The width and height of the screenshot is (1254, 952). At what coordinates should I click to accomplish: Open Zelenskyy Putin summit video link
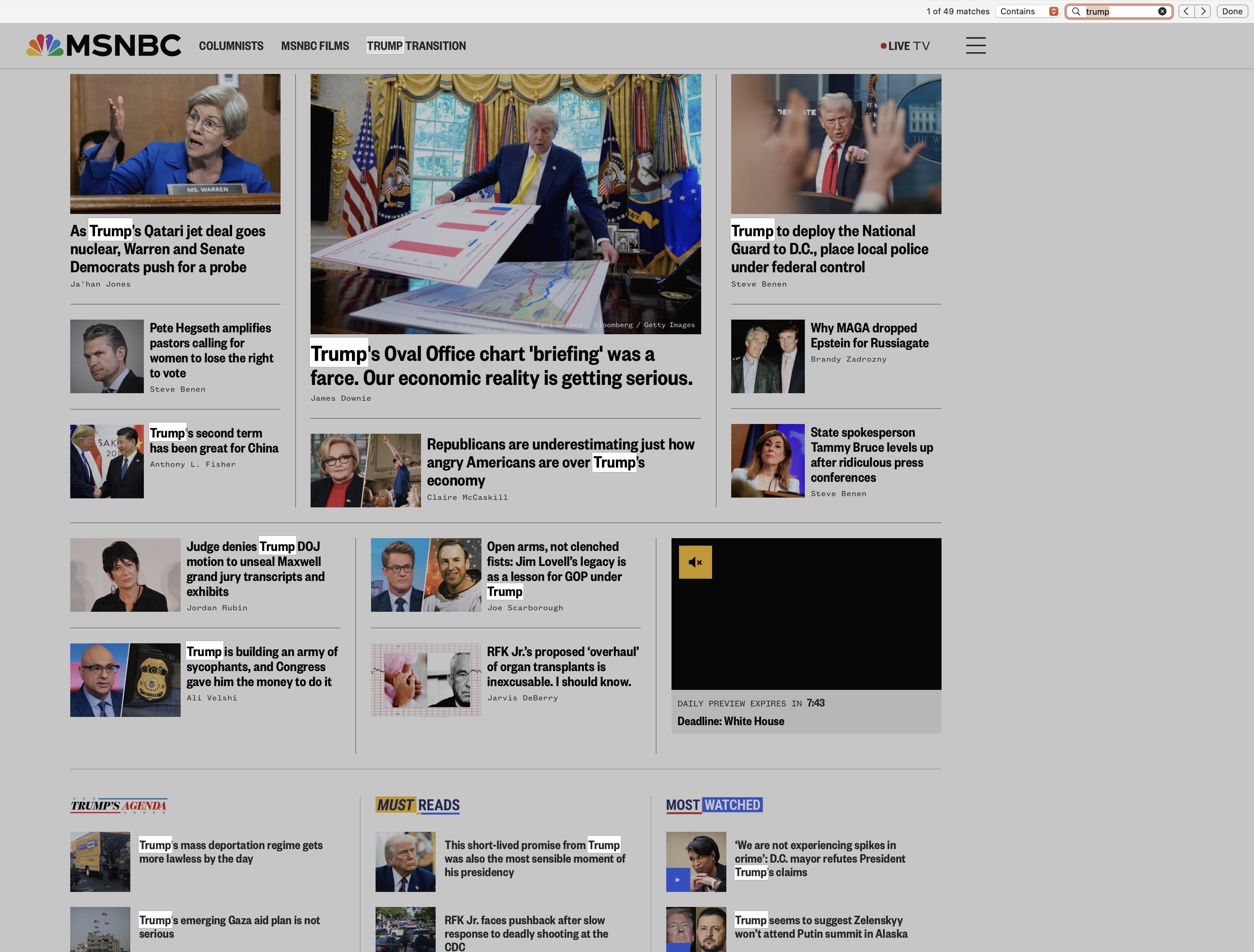pyautogui.click(x=821, y=927)
